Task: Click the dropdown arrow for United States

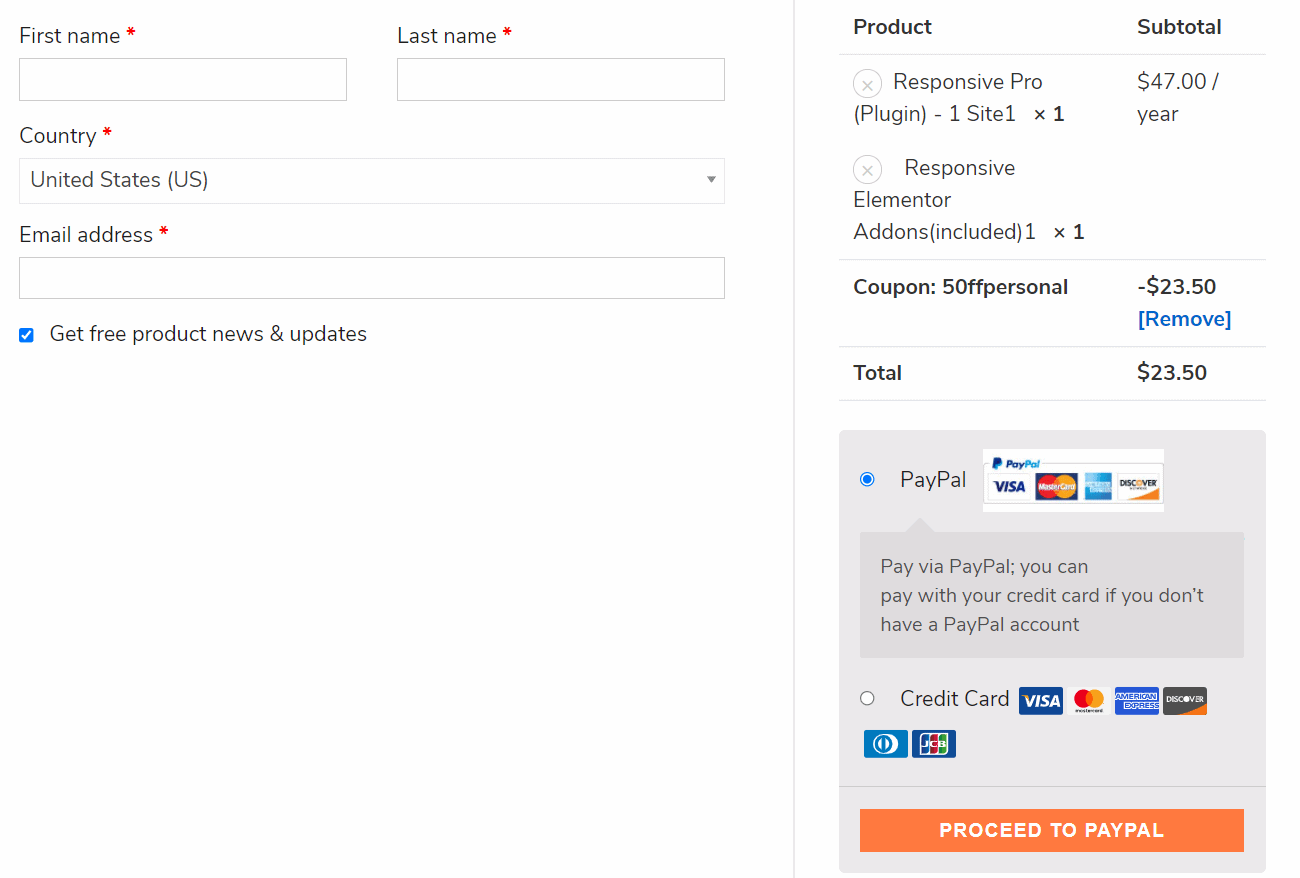Action: [711, 181]
